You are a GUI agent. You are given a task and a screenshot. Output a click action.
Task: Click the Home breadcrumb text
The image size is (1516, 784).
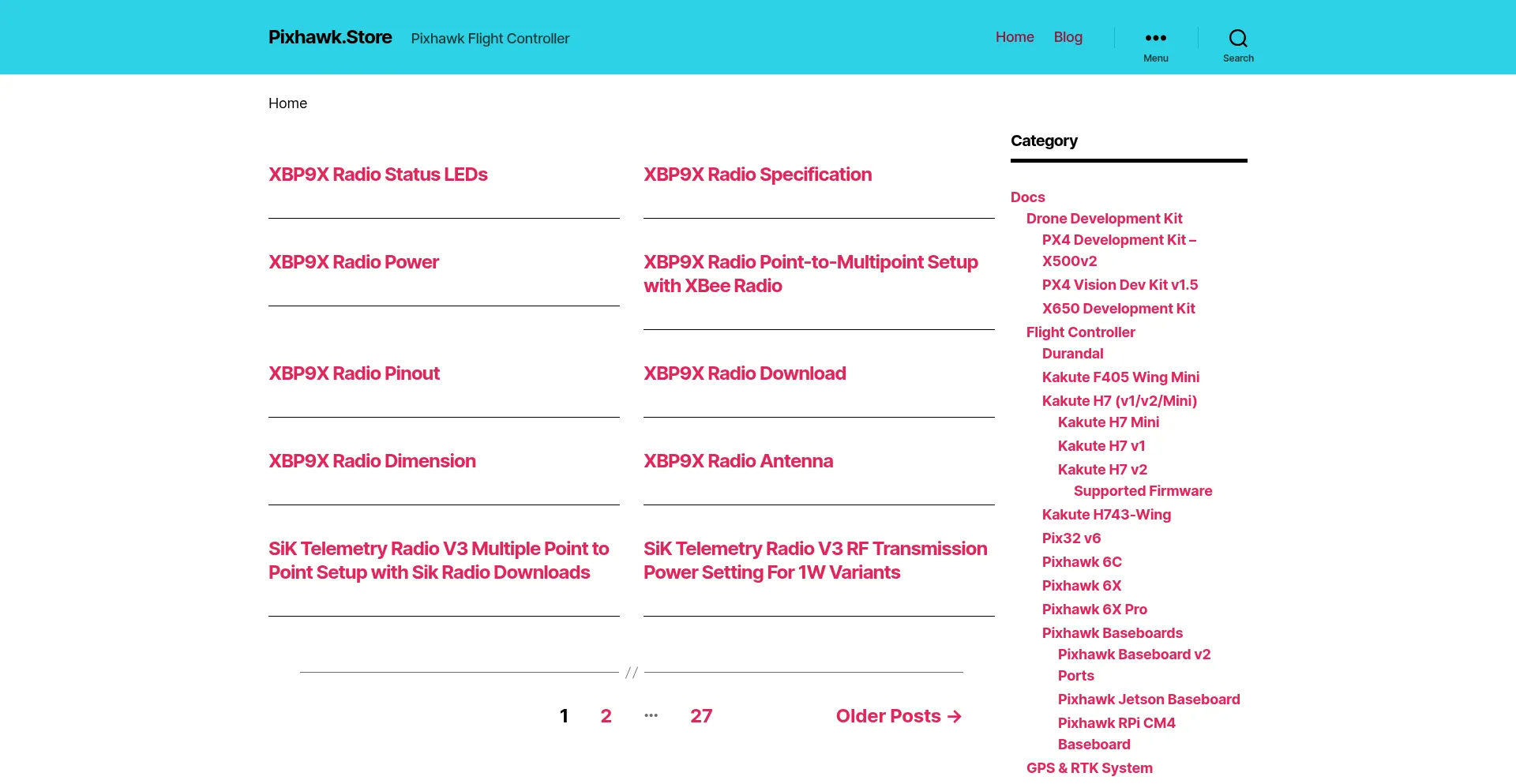point(287,103)
